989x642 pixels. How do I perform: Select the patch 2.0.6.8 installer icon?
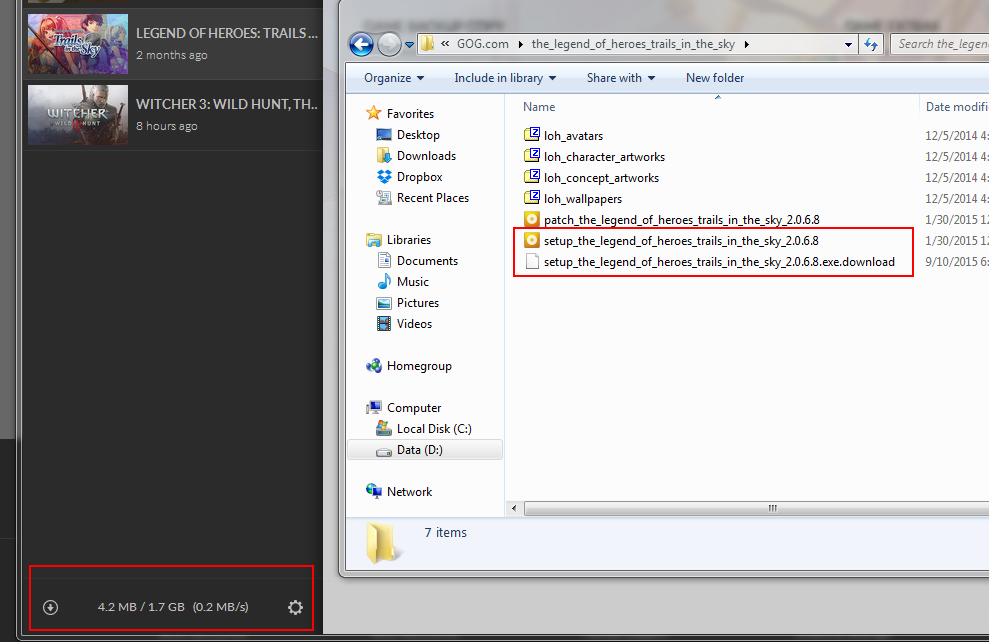click(x=532, y=219)
